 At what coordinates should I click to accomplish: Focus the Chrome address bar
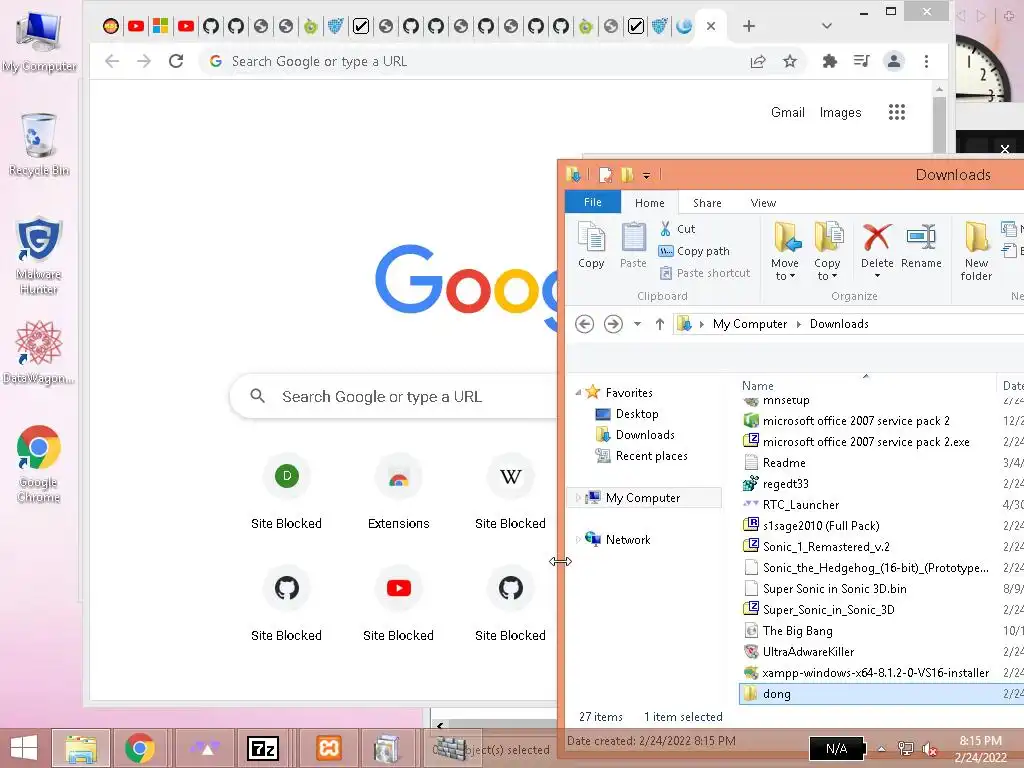point(477,61)
